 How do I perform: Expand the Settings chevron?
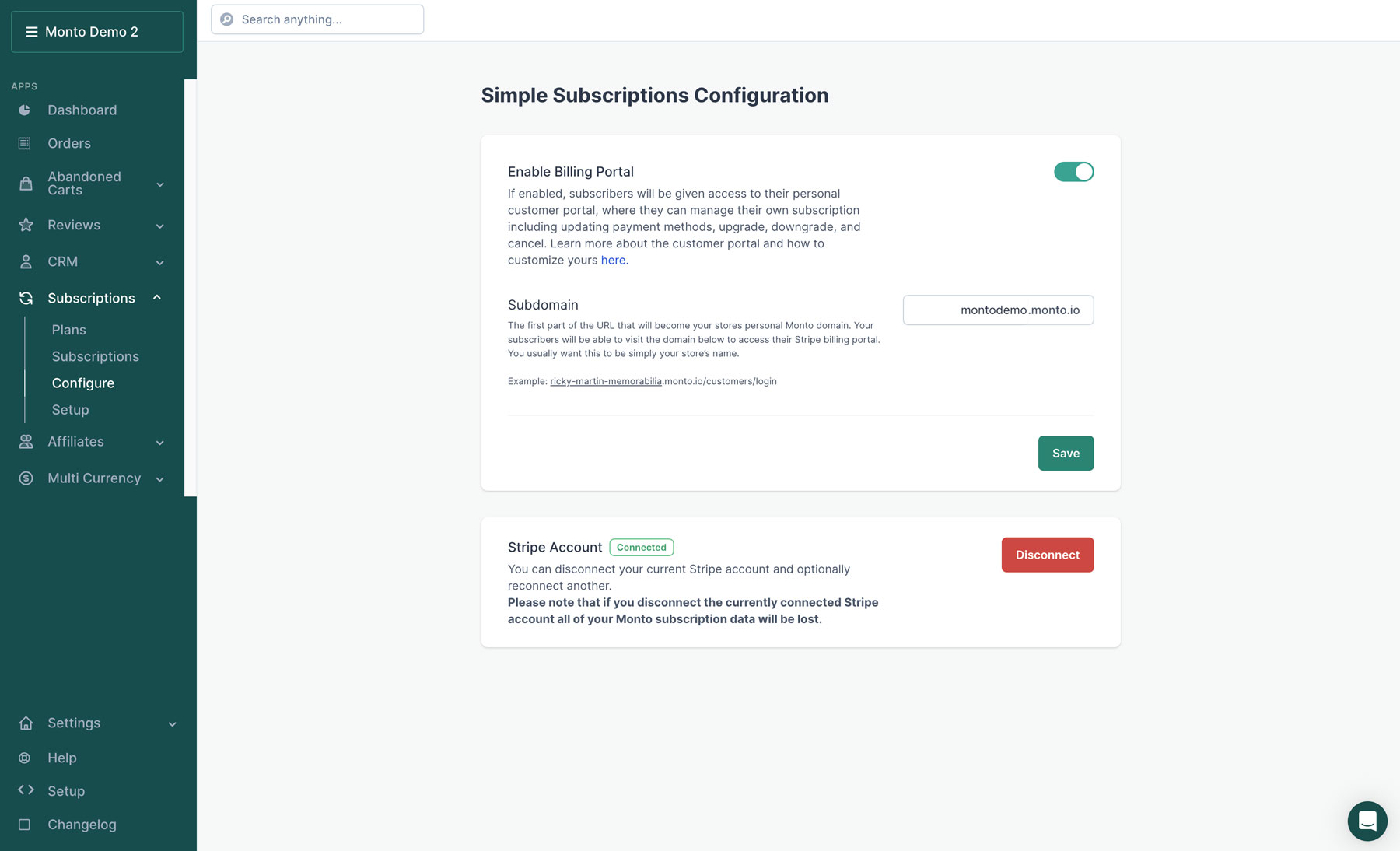(173, 723)
